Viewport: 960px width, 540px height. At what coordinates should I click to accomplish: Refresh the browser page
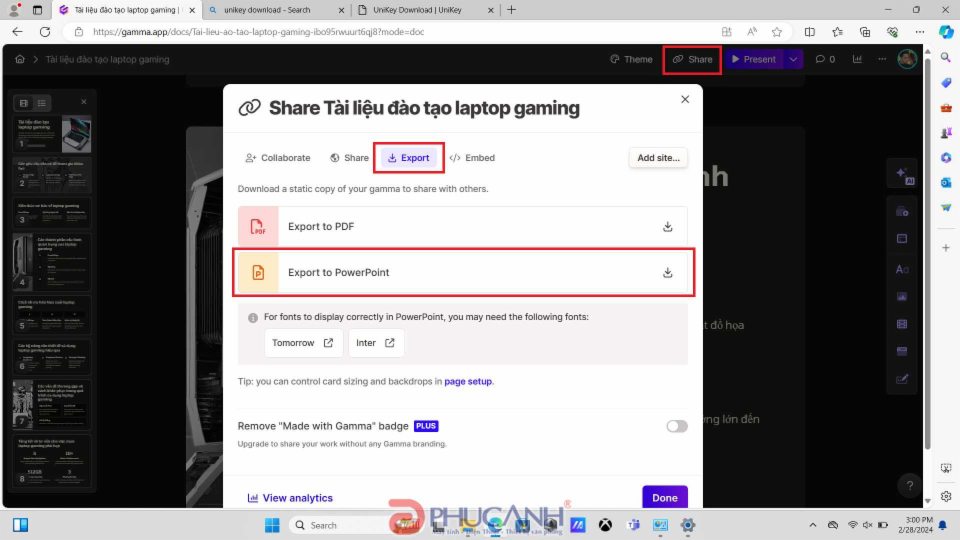[45, 32]
